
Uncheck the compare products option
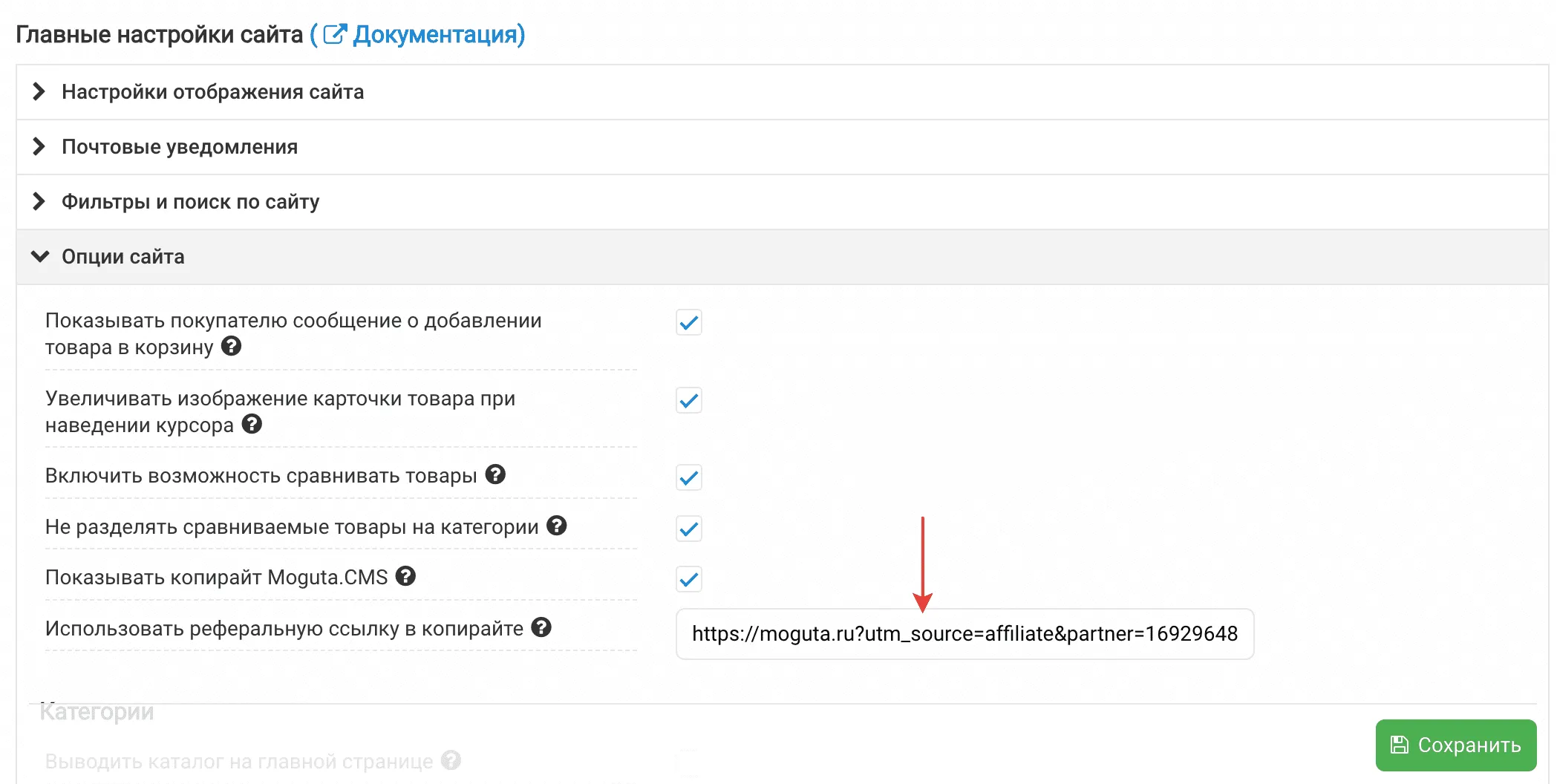click(689, 478)
